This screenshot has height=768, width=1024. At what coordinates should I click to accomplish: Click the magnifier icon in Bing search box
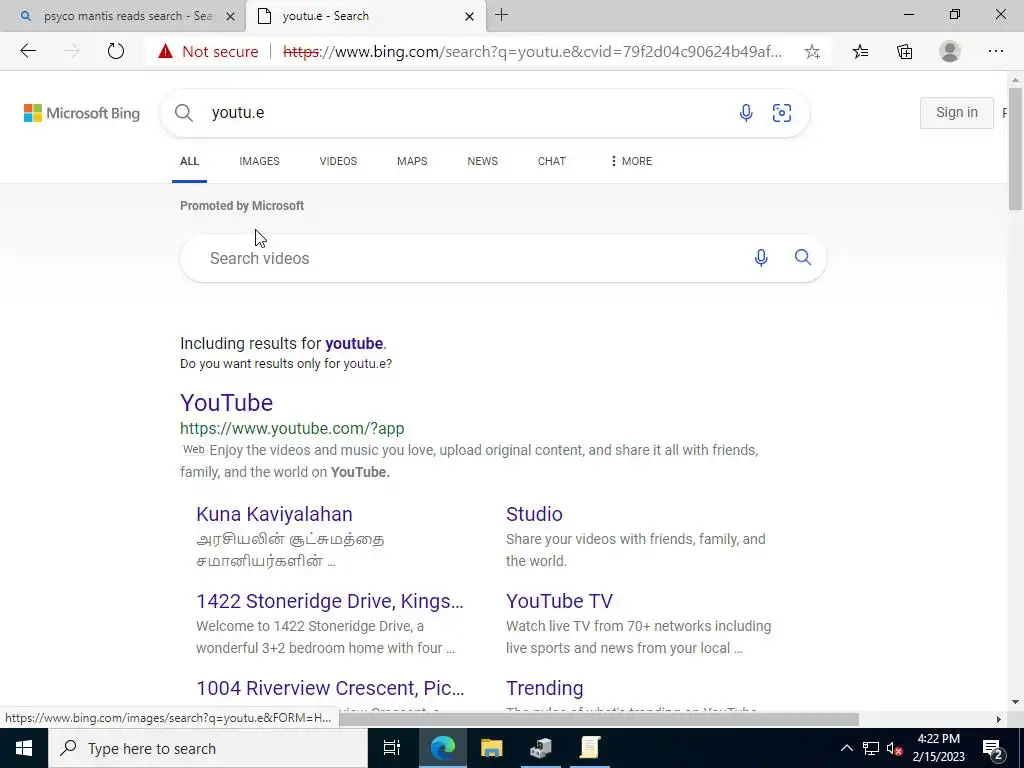coord(184,113)
